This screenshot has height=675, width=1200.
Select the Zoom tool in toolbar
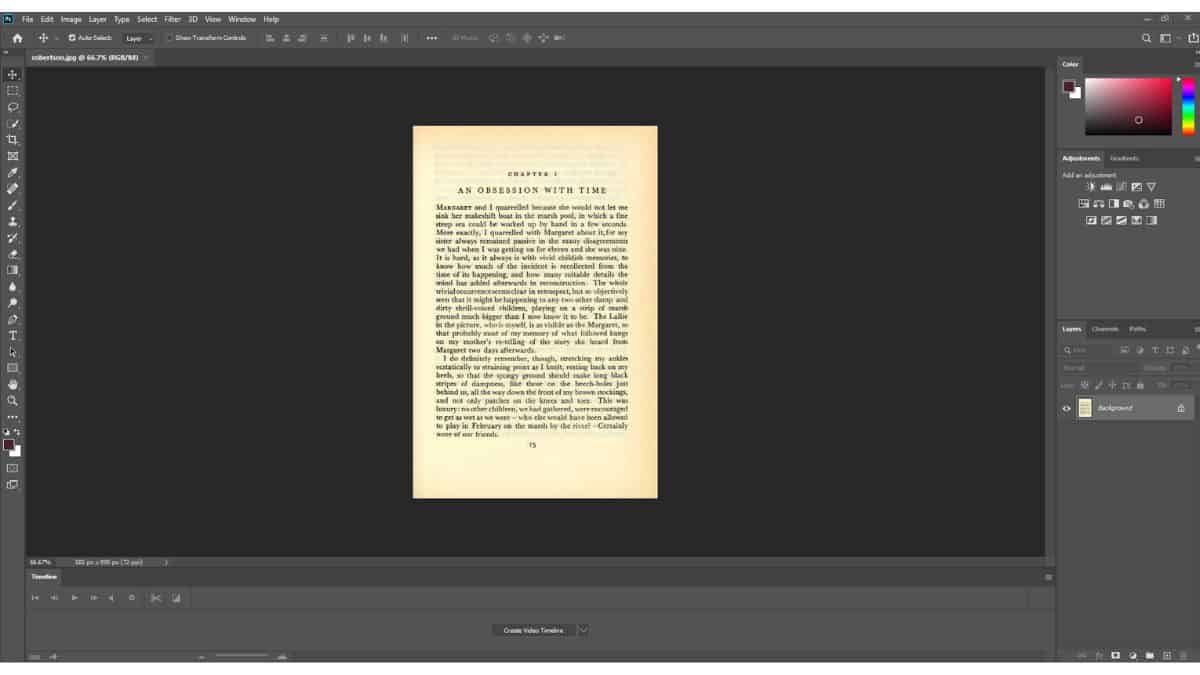point(13,400)
